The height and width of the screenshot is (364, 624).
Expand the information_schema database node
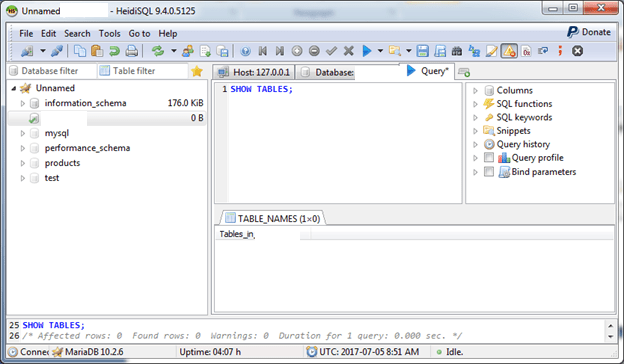coord(23,103)
